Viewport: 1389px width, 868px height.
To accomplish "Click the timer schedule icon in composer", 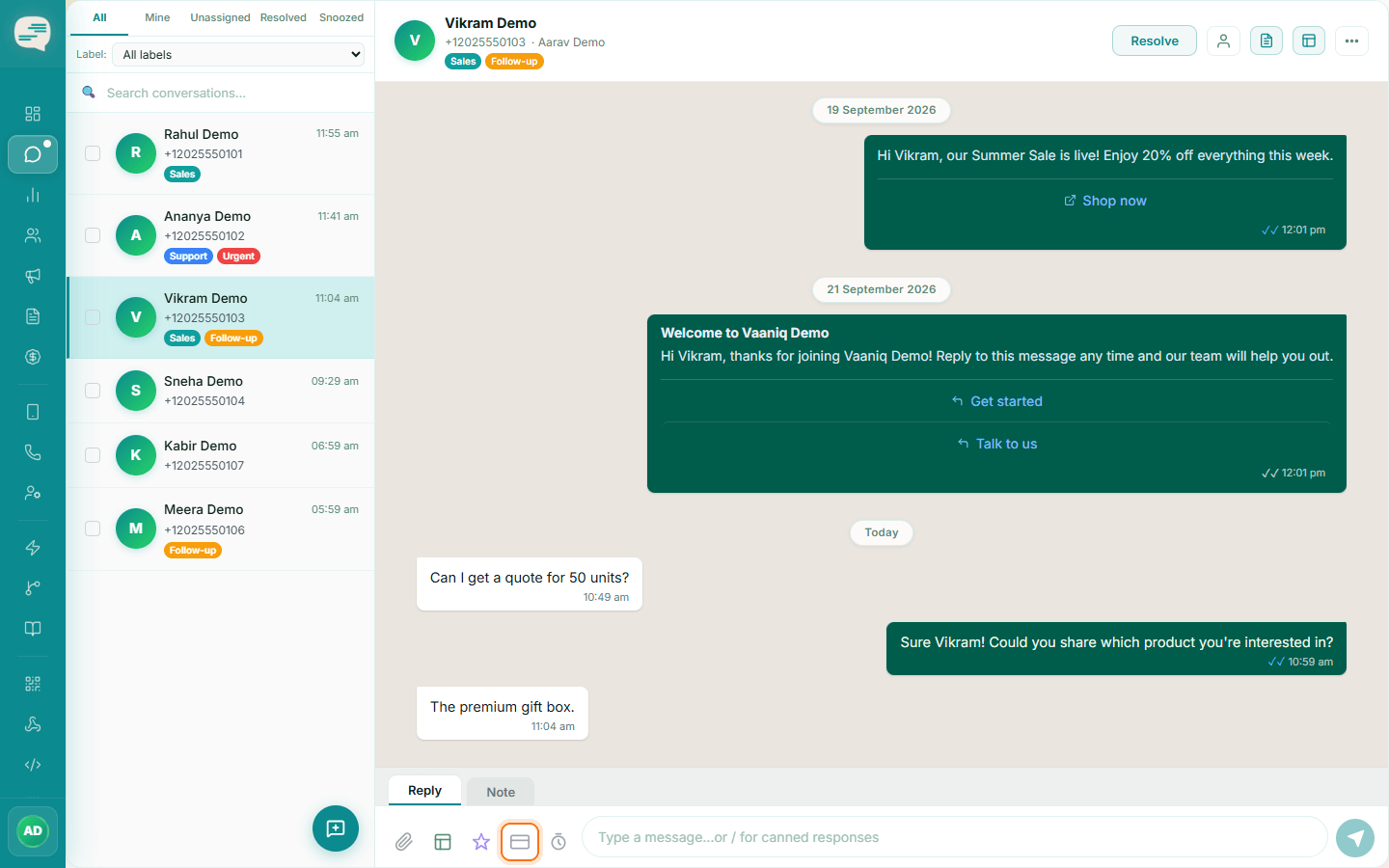I will click(x=558, y=842).
